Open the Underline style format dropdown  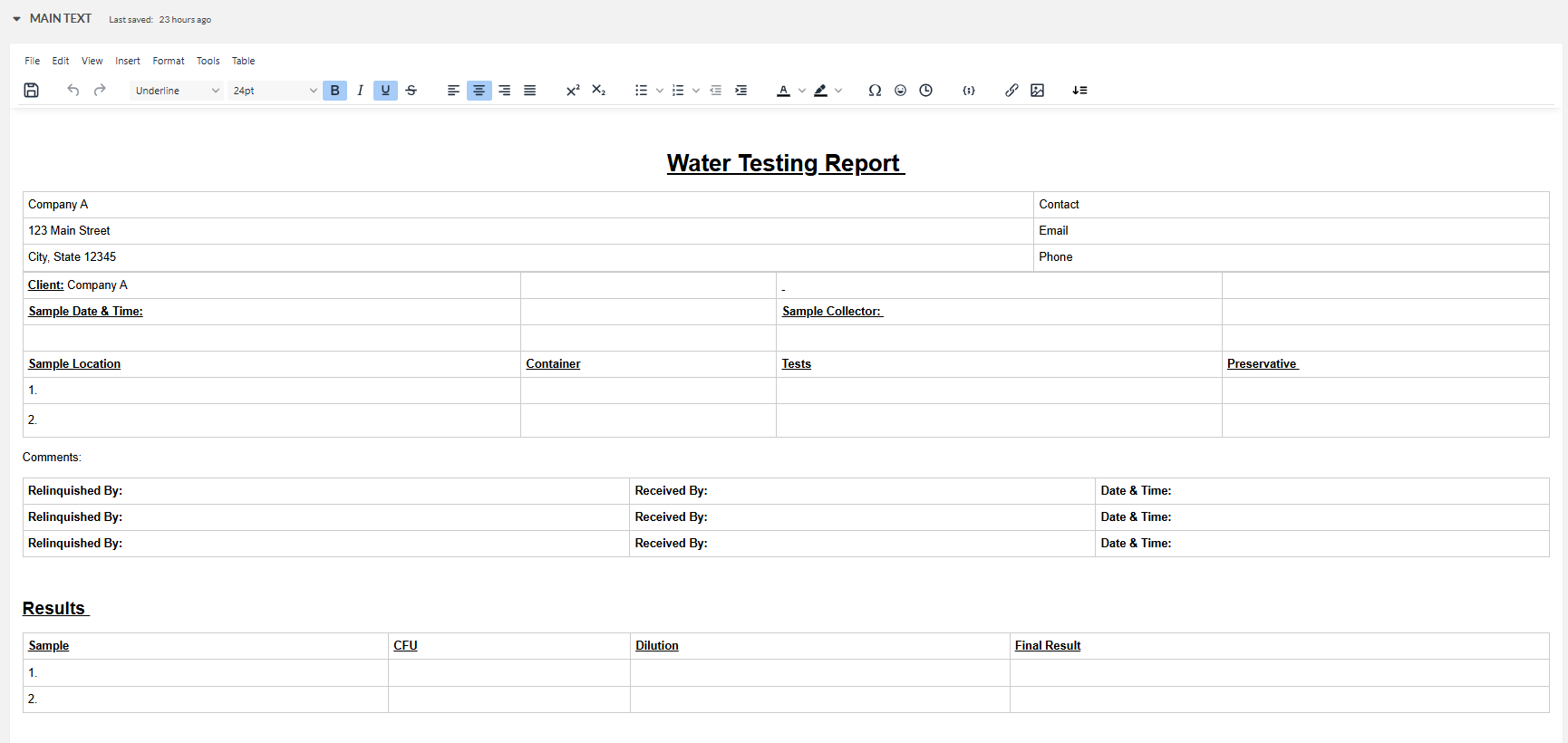pos(177,91)
